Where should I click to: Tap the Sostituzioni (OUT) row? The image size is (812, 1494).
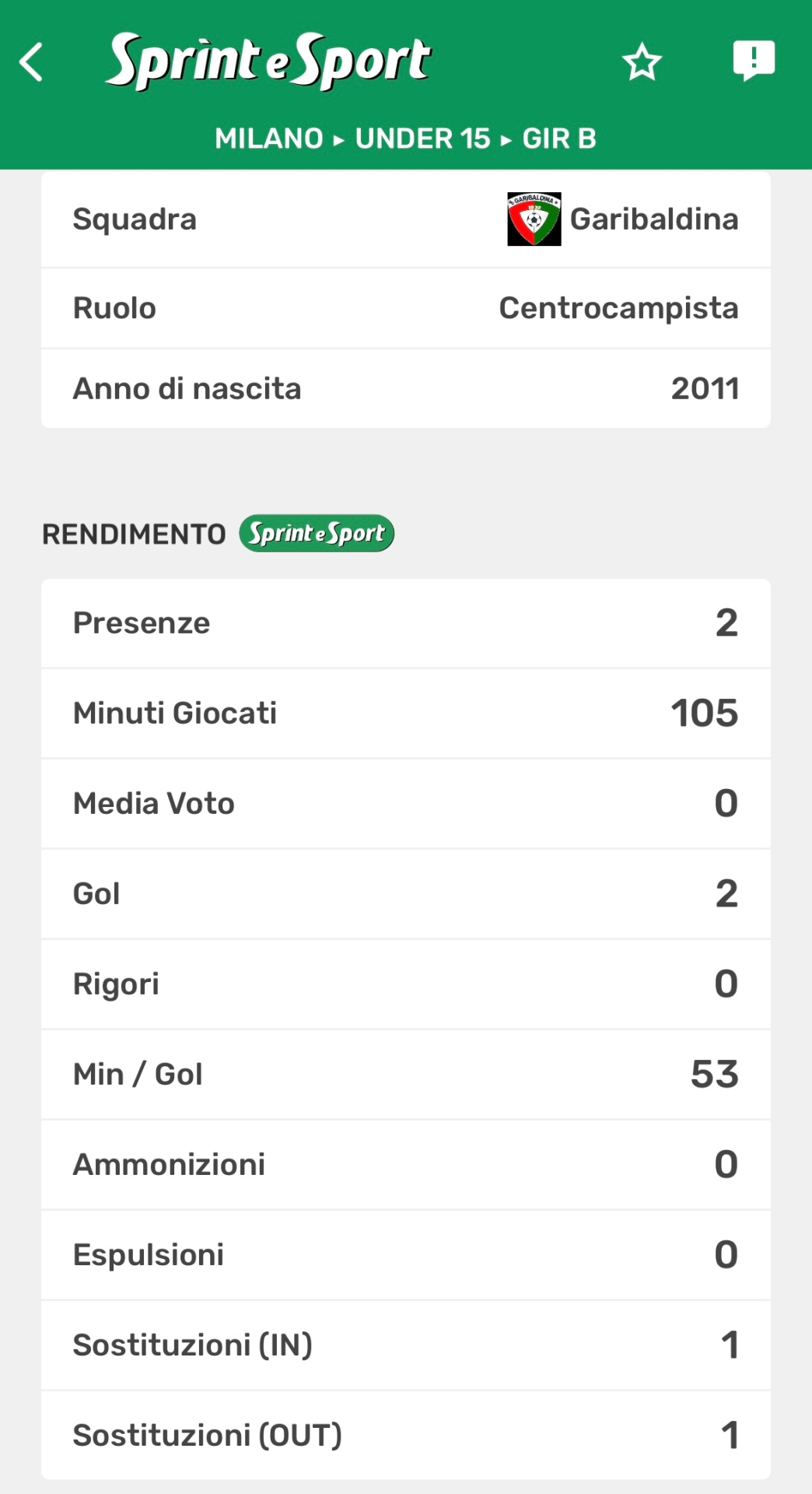[405, 1435]
